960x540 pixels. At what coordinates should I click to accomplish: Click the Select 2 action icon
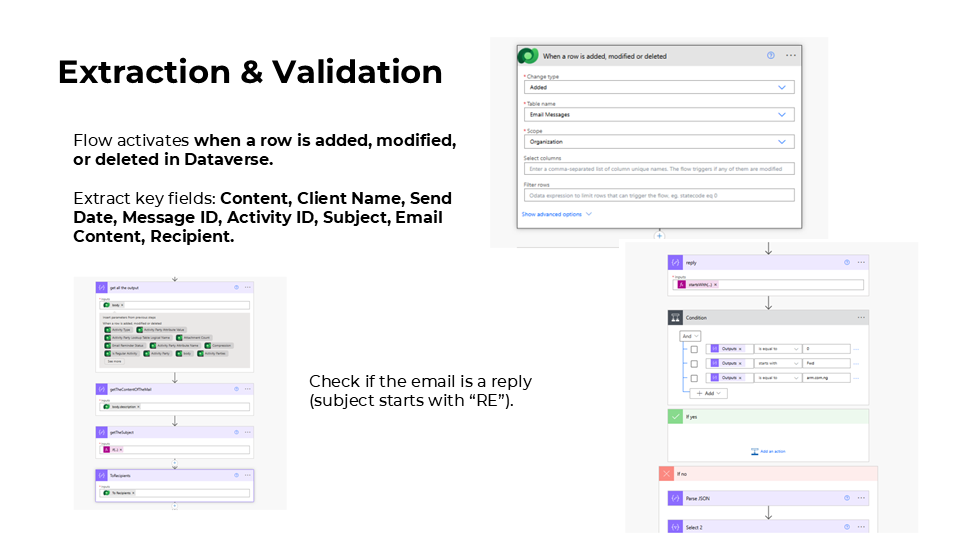click(x=675, y=527)
